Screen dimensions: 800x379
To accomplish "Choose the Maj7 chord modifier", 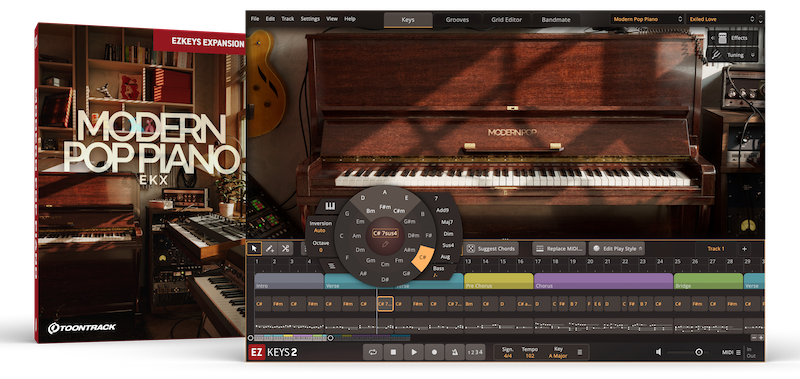I will (x=447, y=222).
